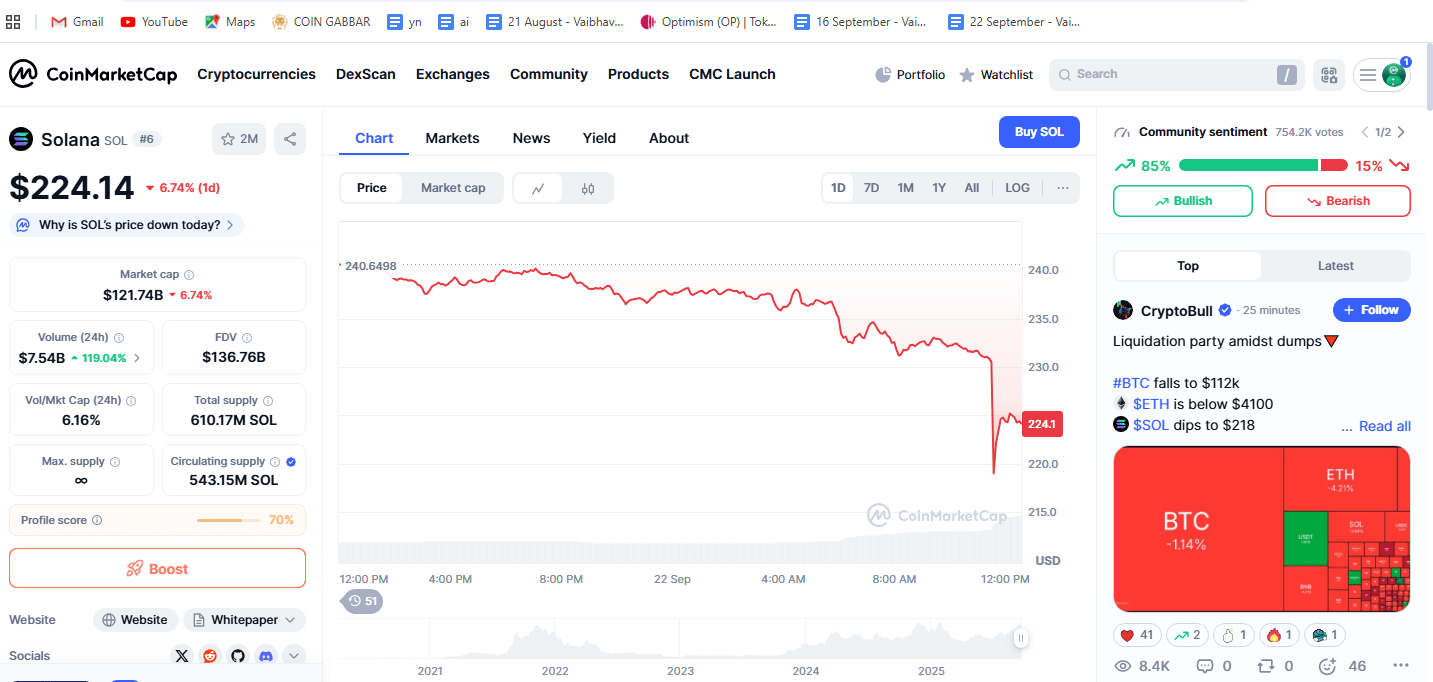Open the X (Twitter) social icon
Viewport: 1433px width, 682px height.
pyautogui.click(x=181, y=656)
